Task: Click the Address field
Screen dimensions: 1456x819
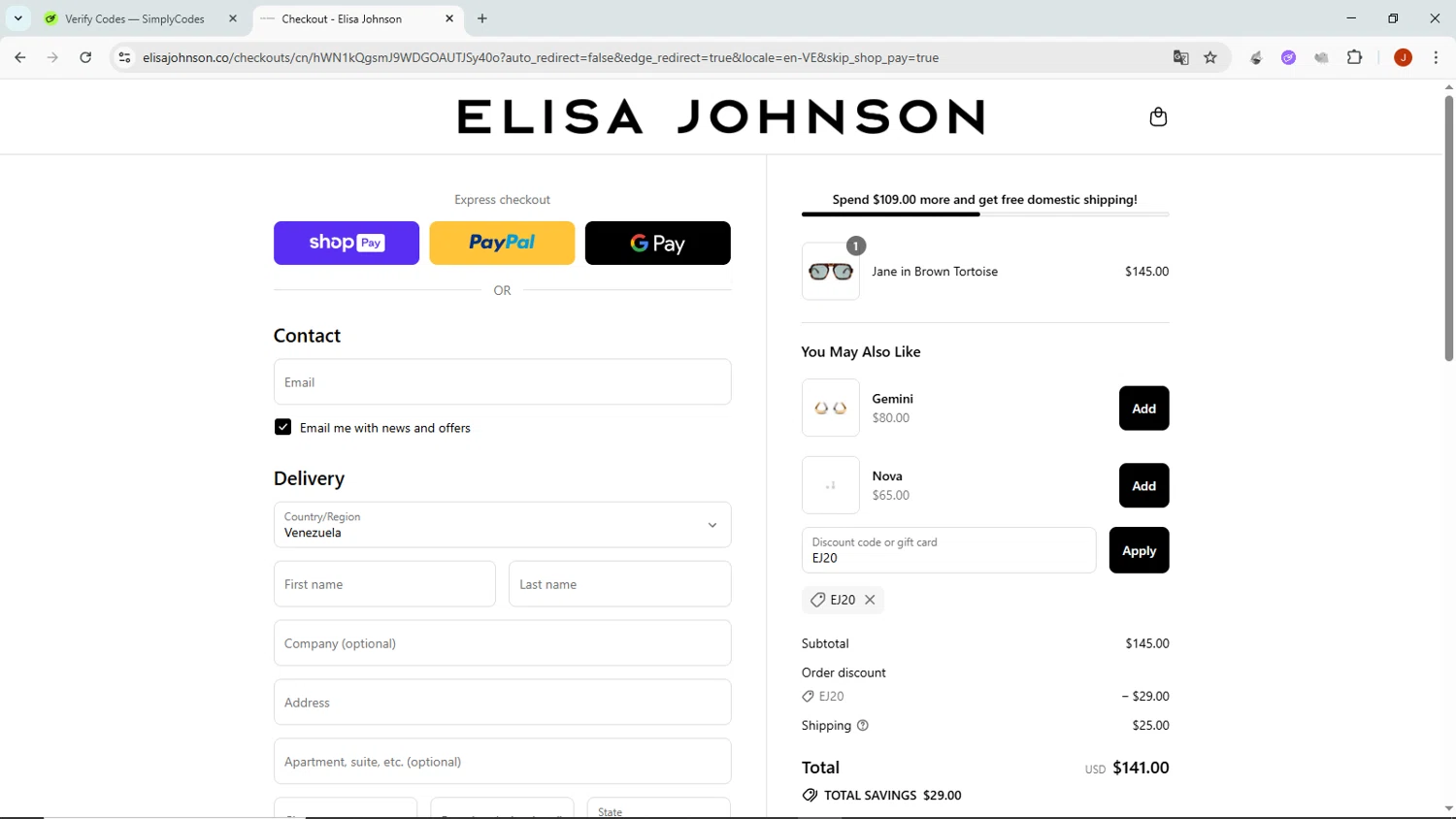Action: (x=502, y=703)
